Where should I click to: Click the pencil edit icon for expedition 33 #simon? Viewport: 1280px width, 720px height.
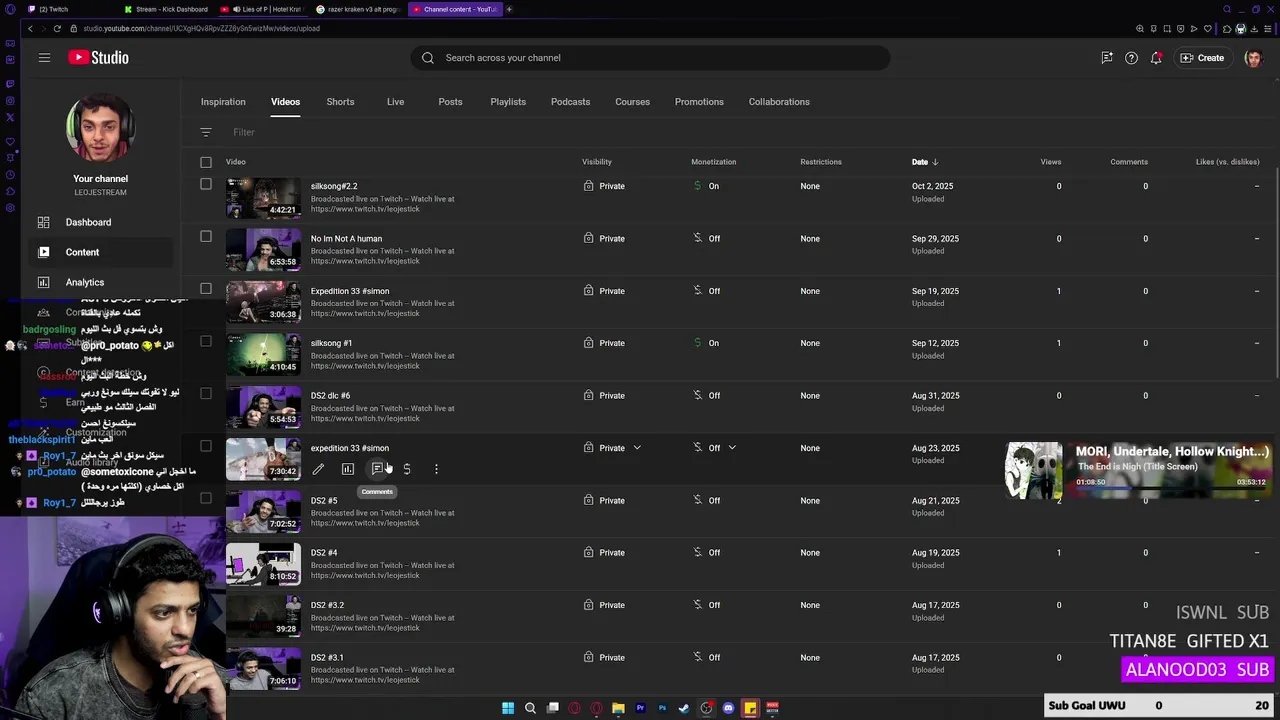(x=318, y=469)
